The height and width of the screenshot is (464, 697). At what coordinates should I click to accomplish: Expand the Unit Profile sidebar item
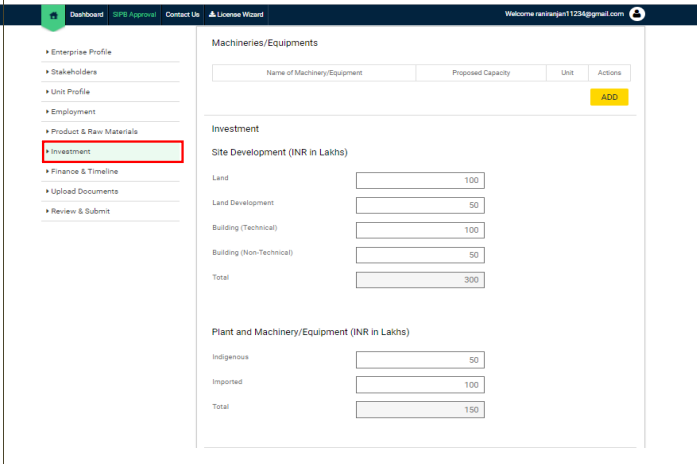click(70, 91)
